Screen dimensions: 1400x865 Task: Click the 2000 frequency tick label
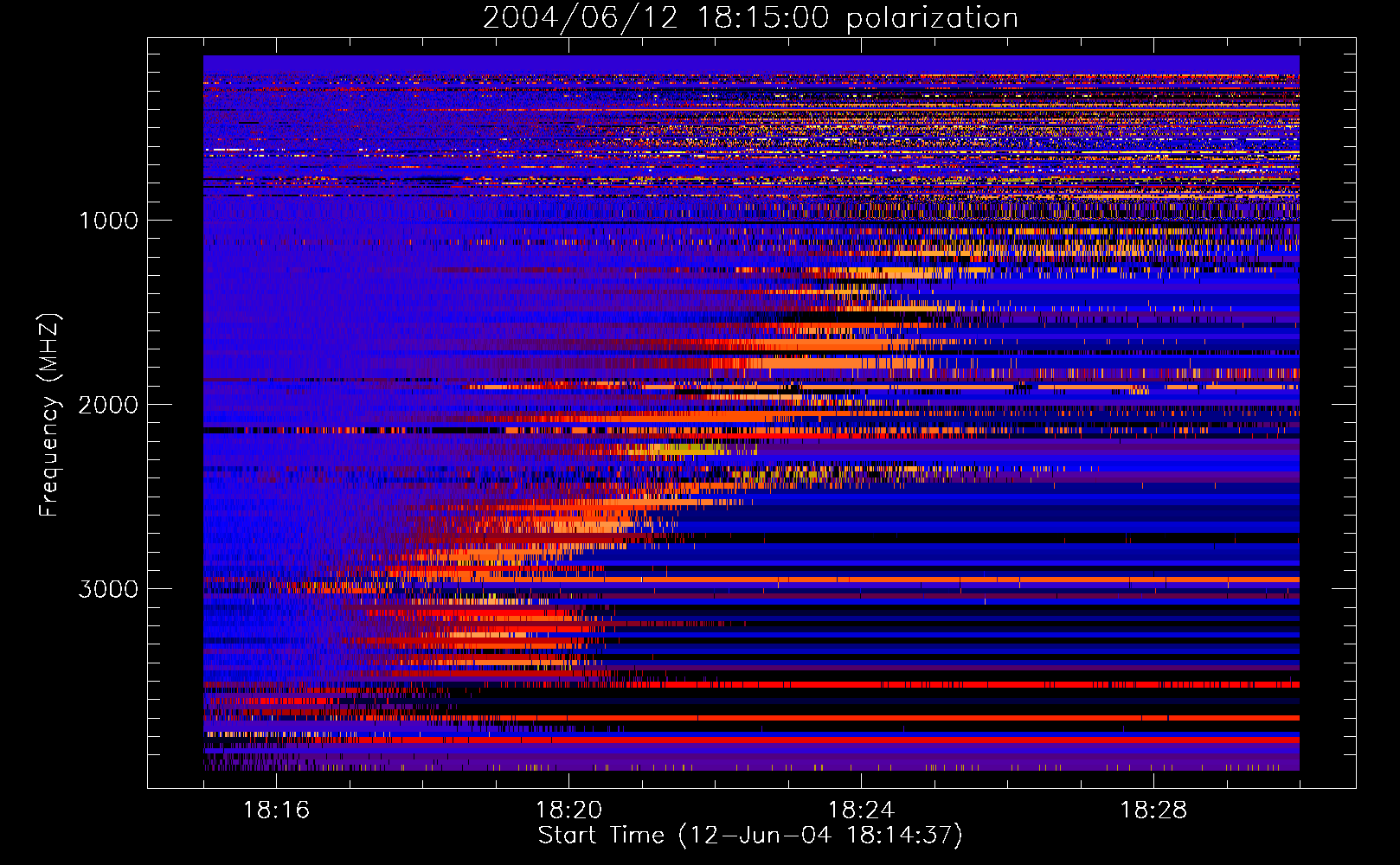tap(108, 405)
